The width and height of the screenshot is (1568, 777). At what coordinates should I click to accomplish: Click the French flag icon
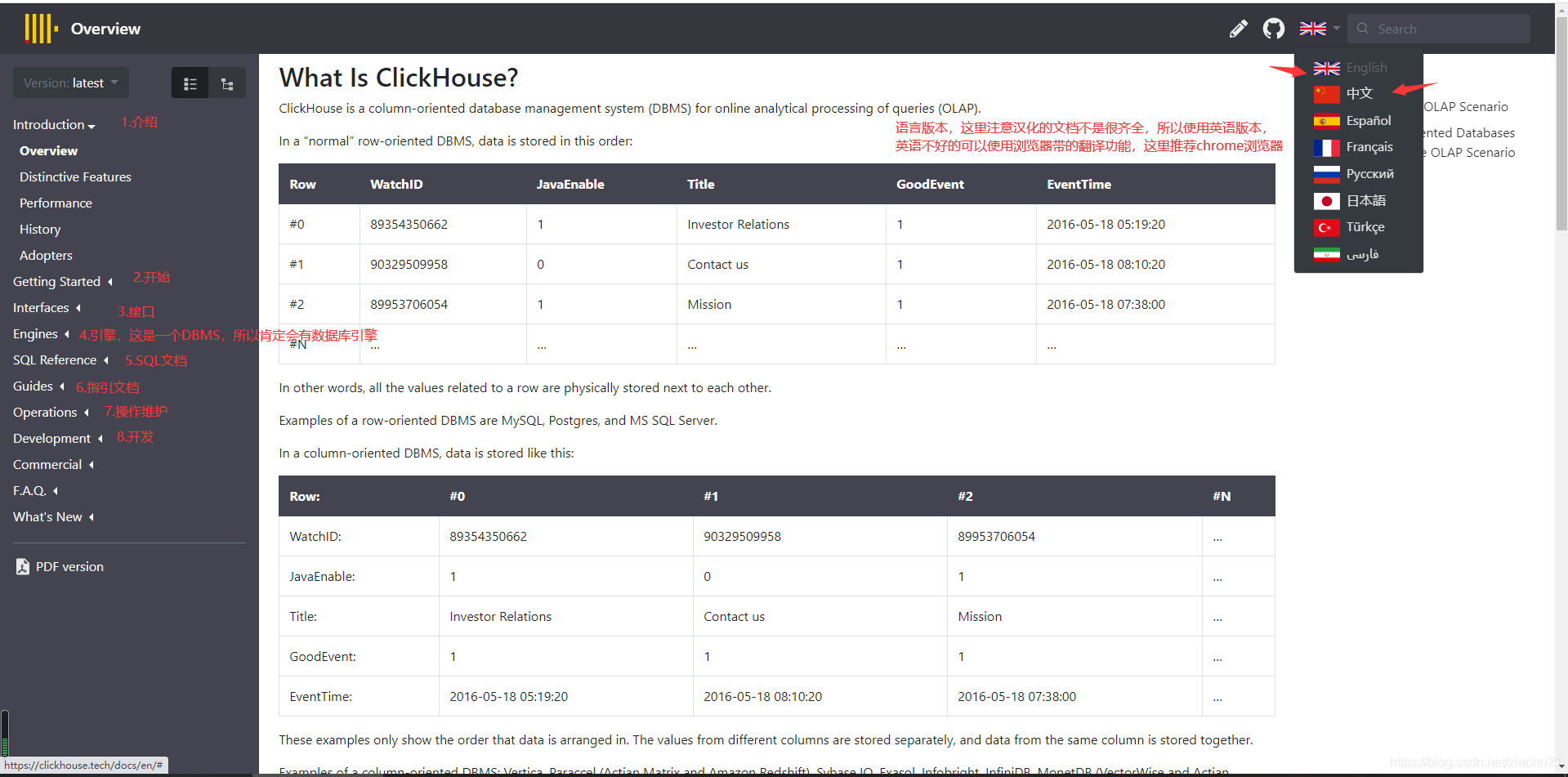click(x=1326, y=147)
